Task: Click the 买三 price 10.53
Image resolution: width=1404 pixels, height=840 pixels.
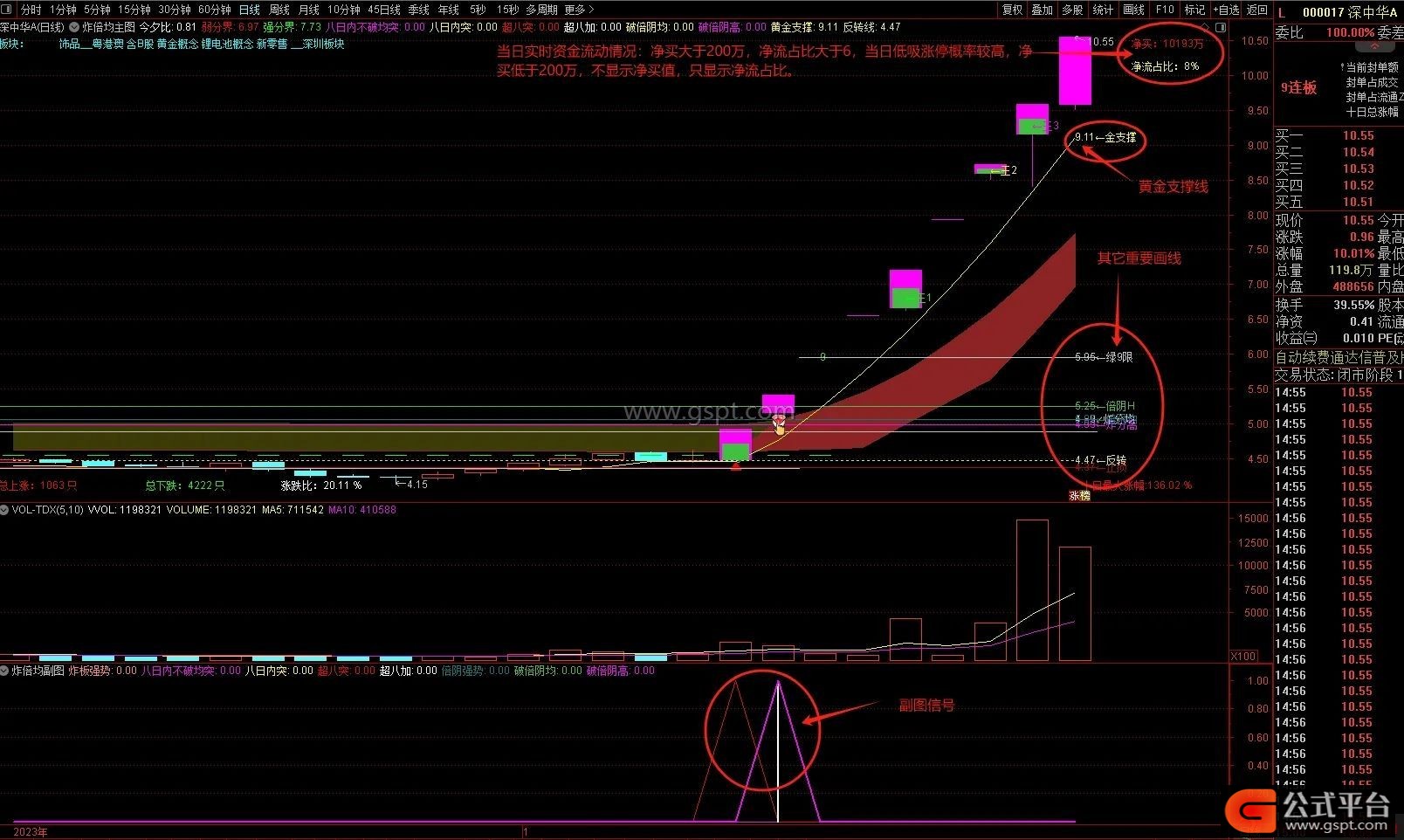Action: pyautogui.click(x=1358, y=169)
